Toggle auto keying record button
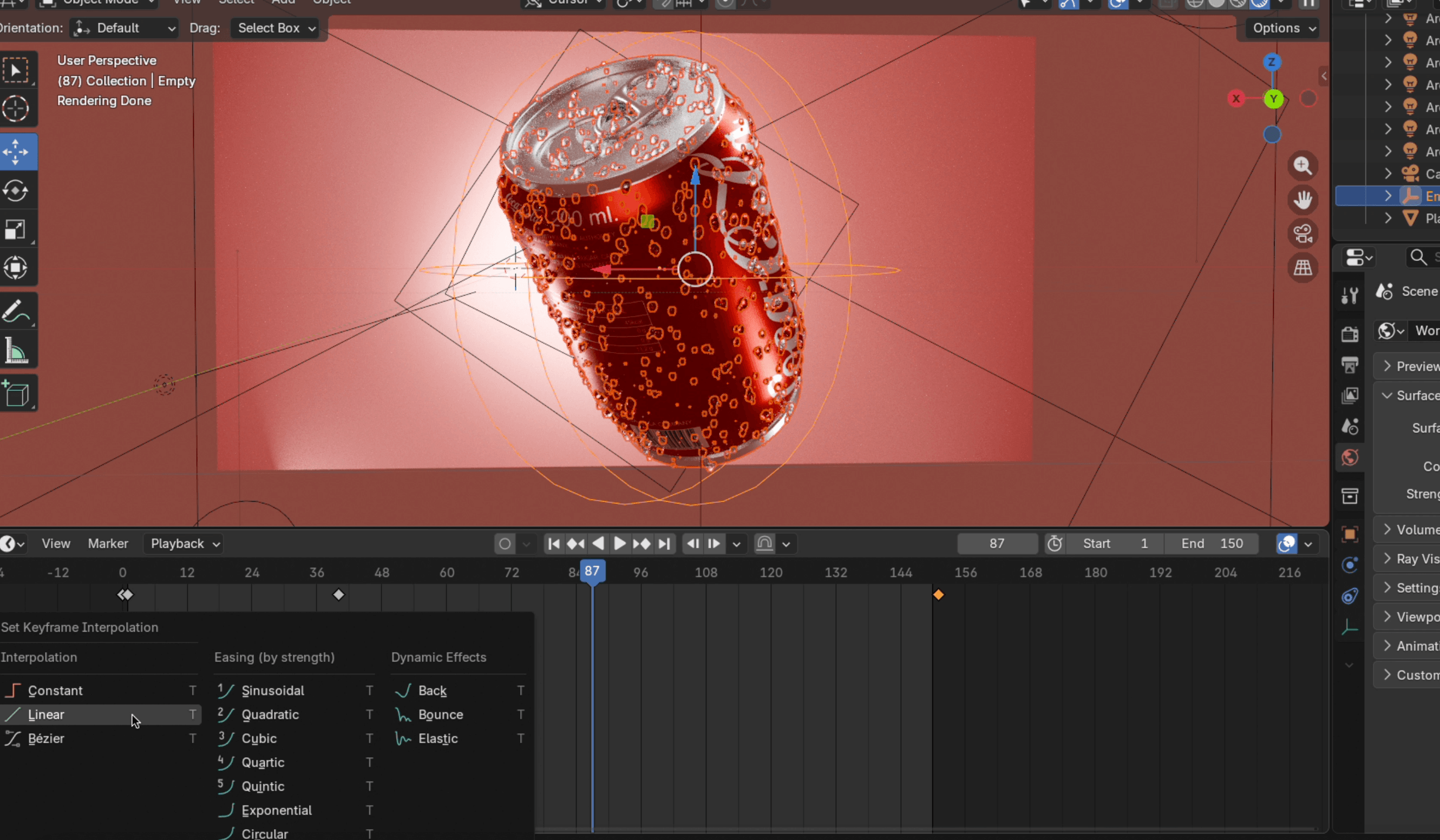Viewport: 1440px width, 840px height. 505,543
